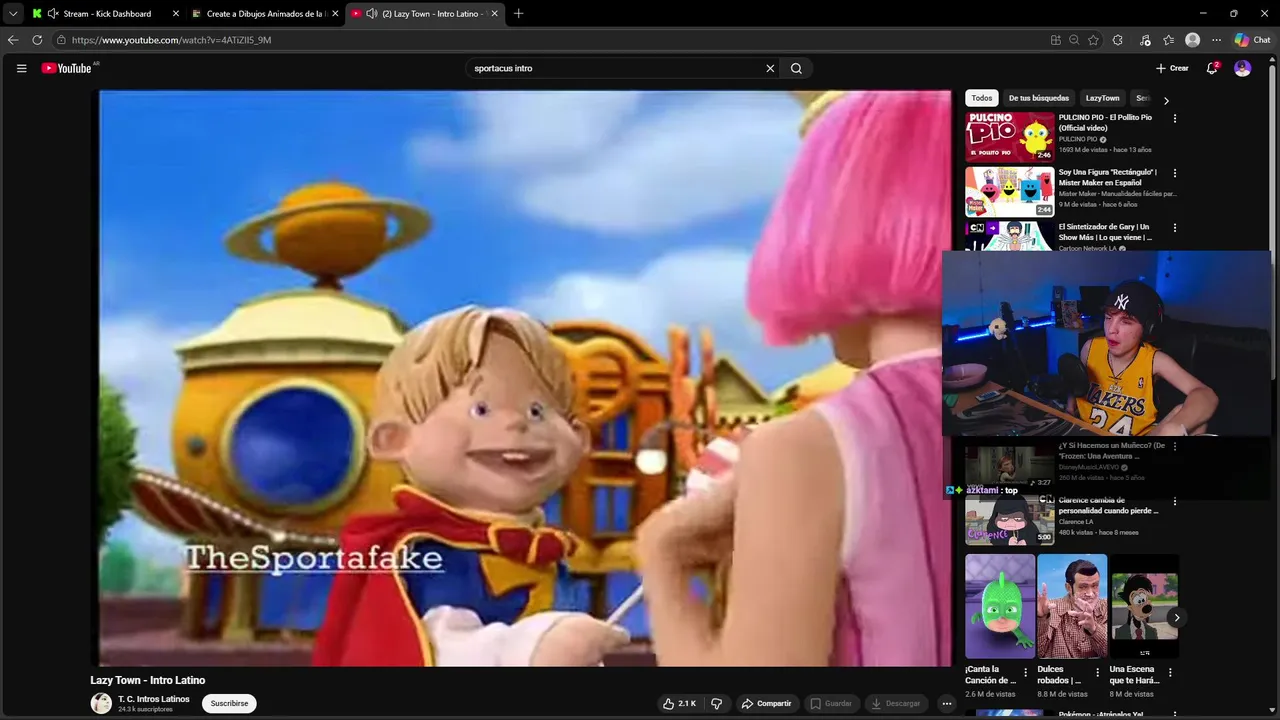
Task: Open browser extensions menu
Action: [x=1118, y=40]
